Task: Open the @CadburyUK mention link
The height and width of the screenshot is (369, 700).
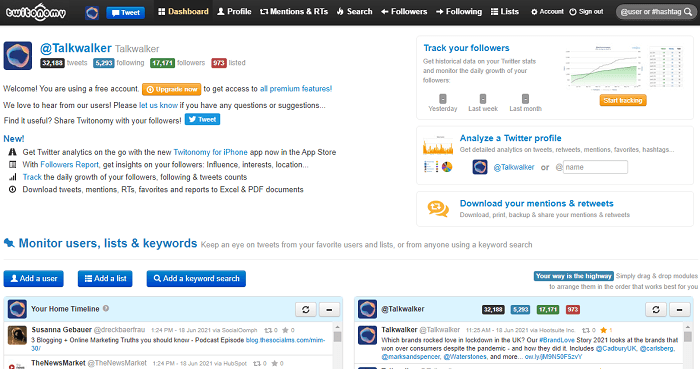Action: click(x=616, y=348)
